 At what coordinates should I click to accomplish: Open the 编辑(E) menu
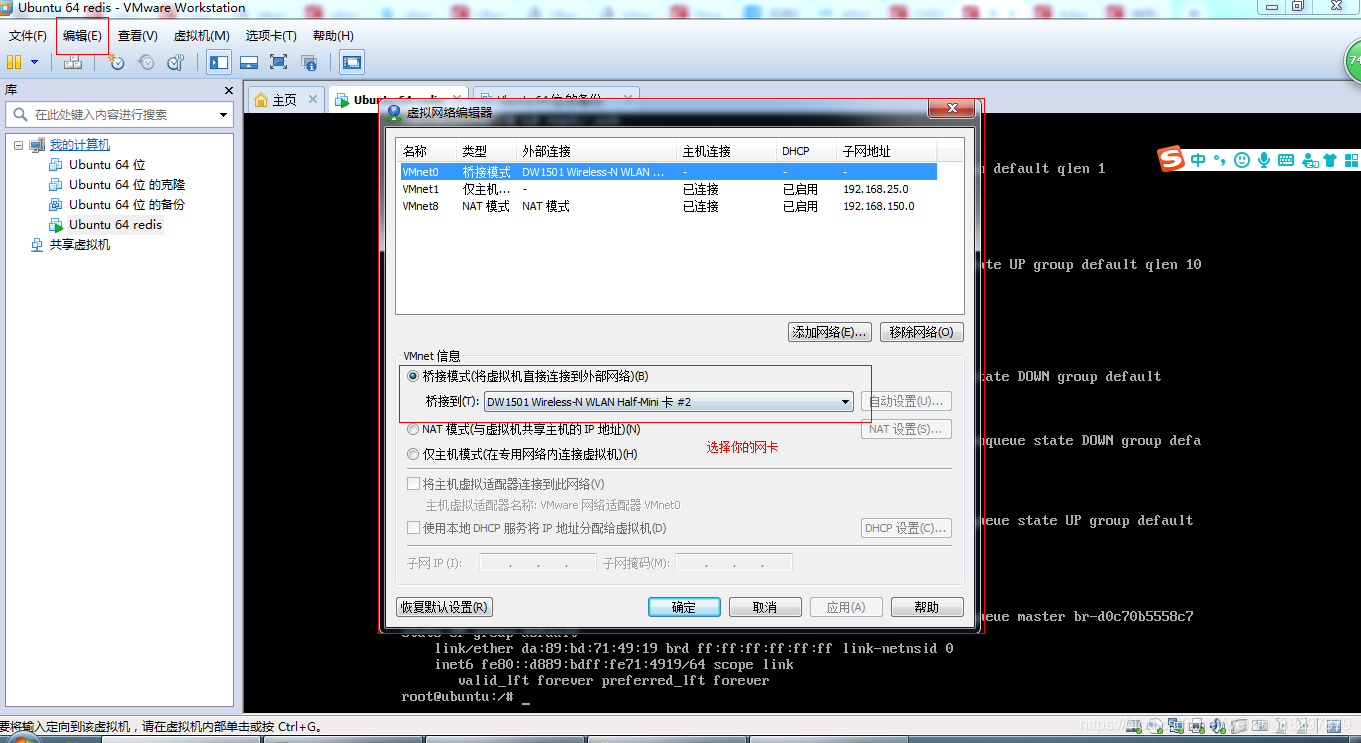82,36
